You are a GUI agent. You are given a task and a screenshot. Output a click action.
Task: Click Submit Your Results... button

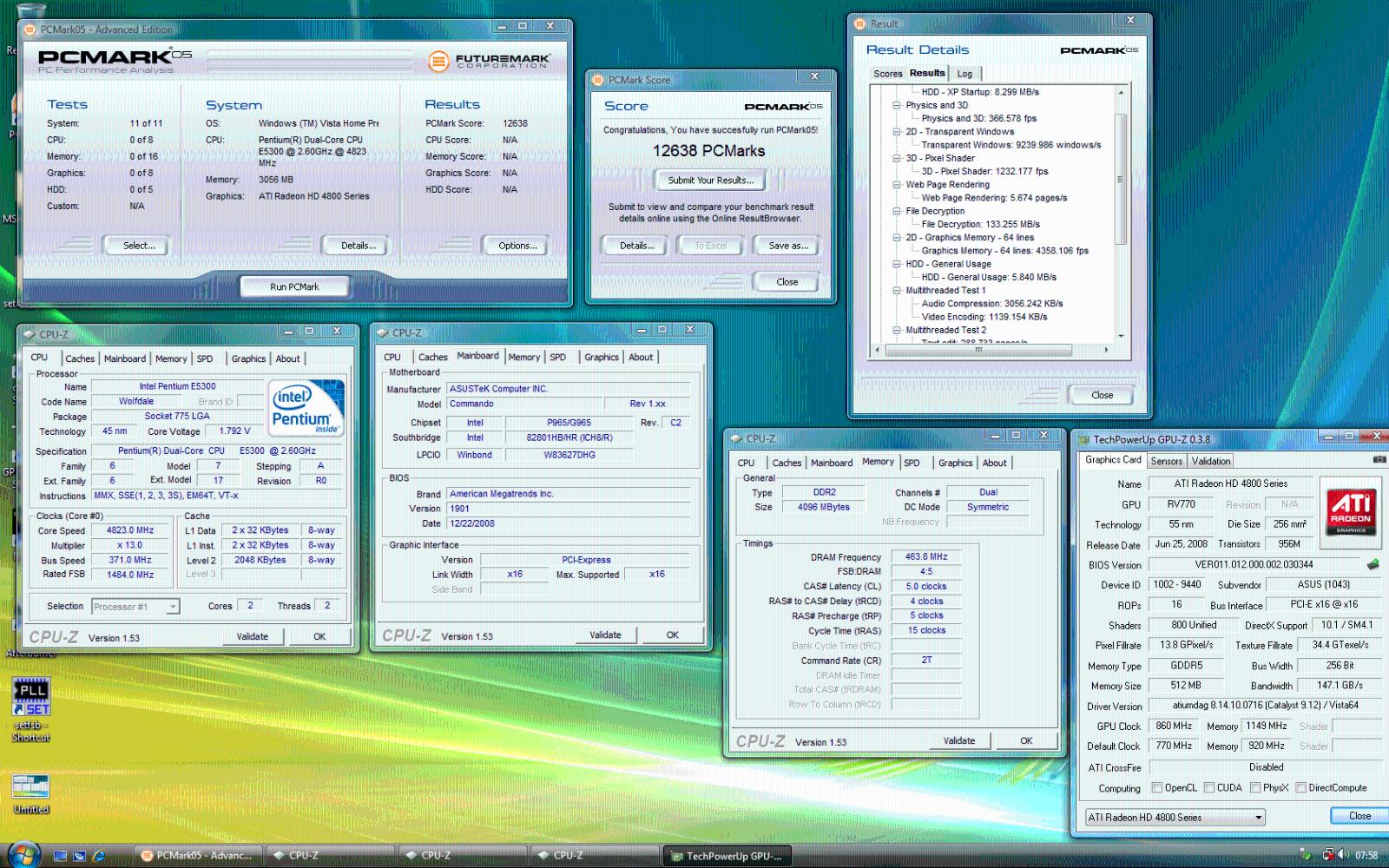pyautogui.click(x=711, y=180)
